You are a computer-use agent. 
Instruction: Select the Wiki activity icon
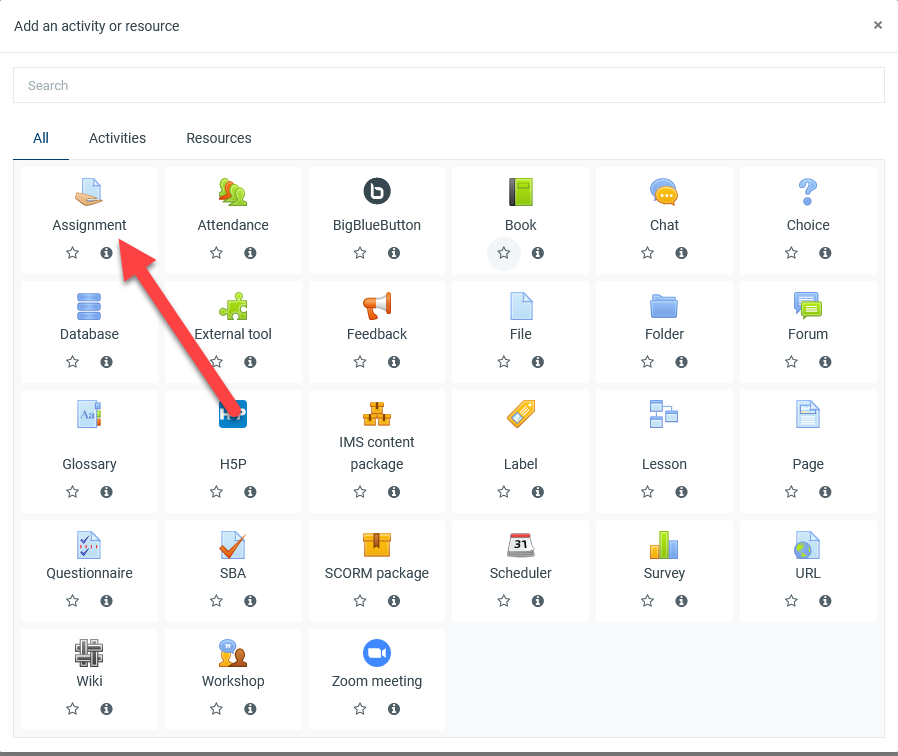89,653
